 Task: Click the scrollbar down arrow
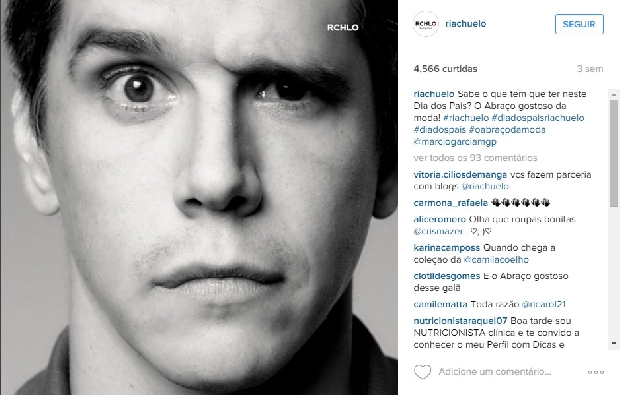coord(614,343)
